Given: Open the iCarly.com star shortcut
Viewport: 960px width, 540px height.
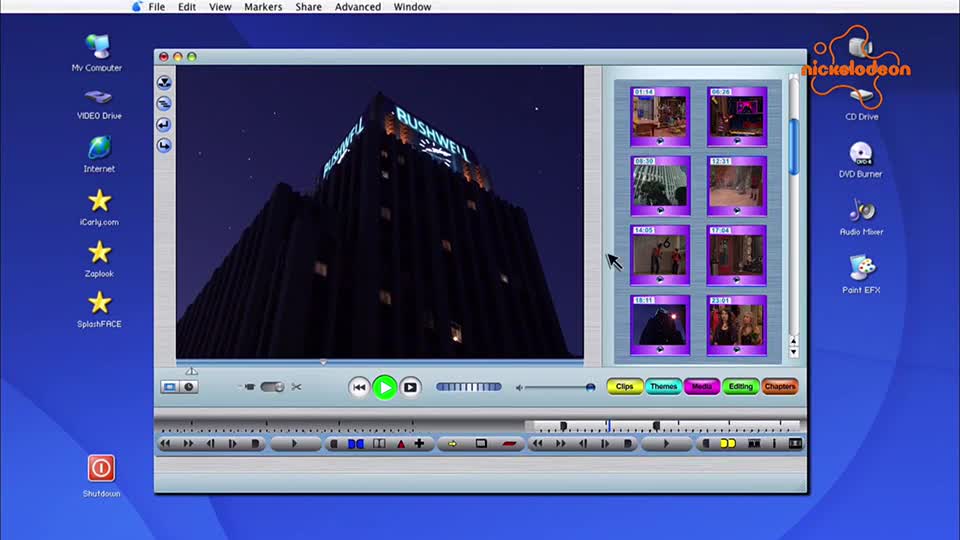Looking at the screenshot, I should [x=99, y=208].
